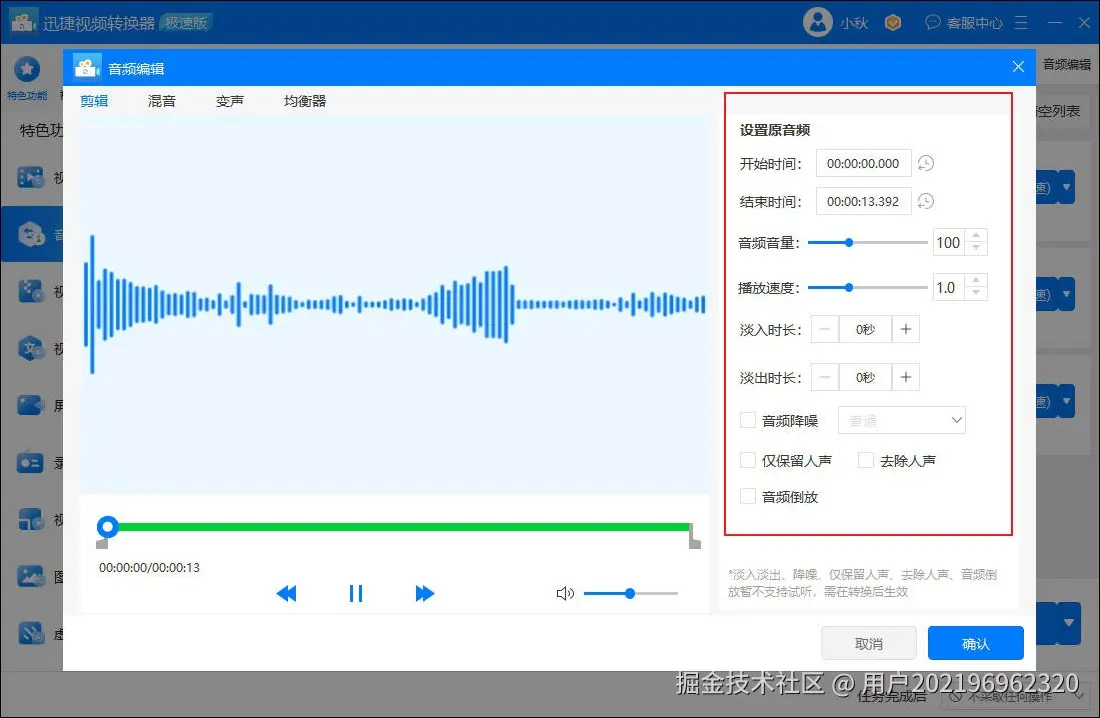Increase 淡入时长 with plus button

coord(906,329)
